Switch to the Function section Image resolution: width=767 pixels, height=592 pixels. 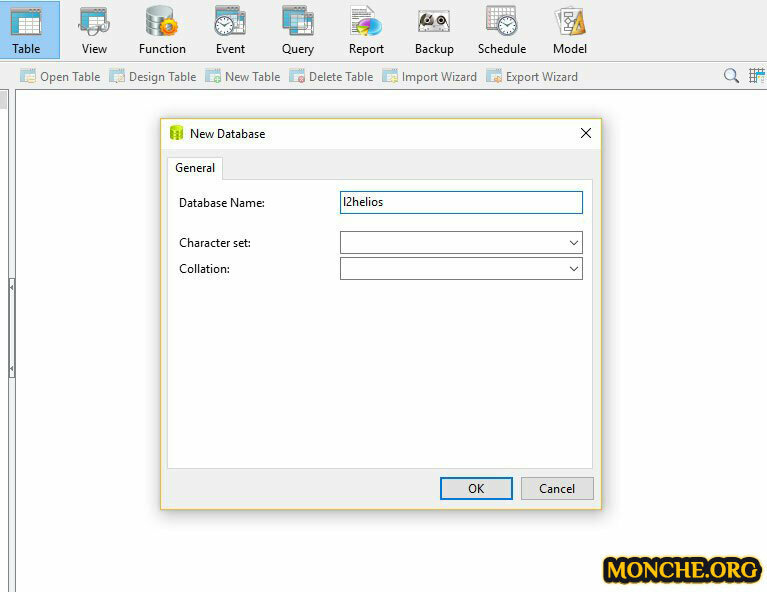click(x=162, y=29)
